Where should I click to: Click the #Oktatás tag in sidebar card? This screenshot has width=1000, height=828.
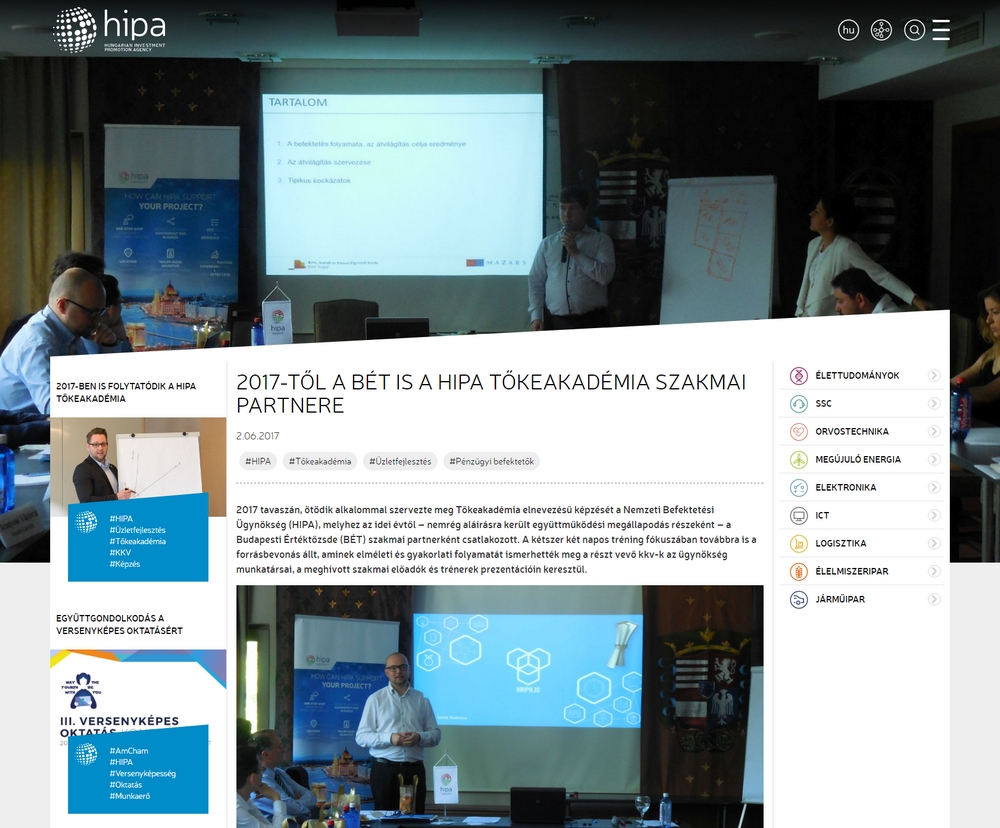[126, 785]
